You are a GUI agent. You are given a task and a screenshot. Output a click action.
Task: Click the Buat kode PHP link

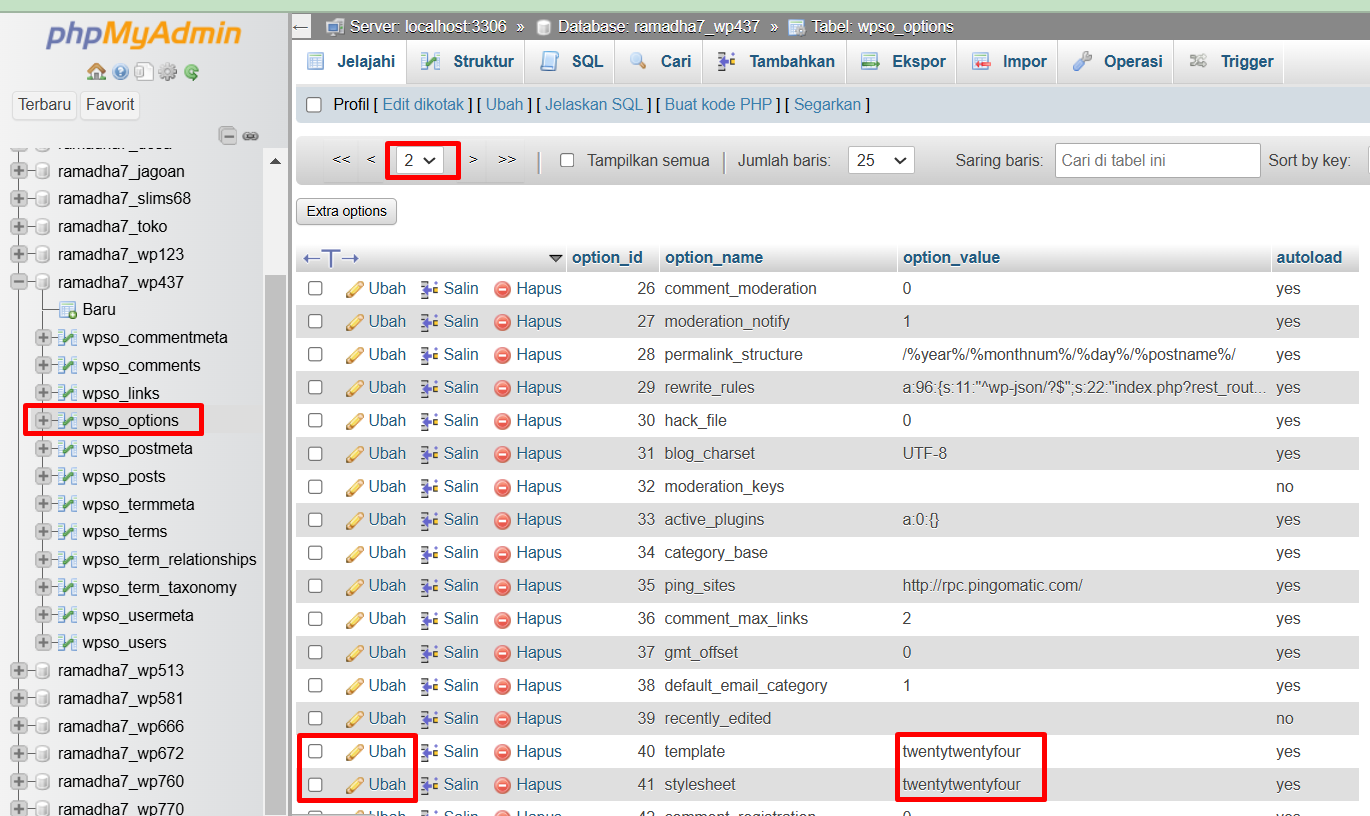[718, 105]
